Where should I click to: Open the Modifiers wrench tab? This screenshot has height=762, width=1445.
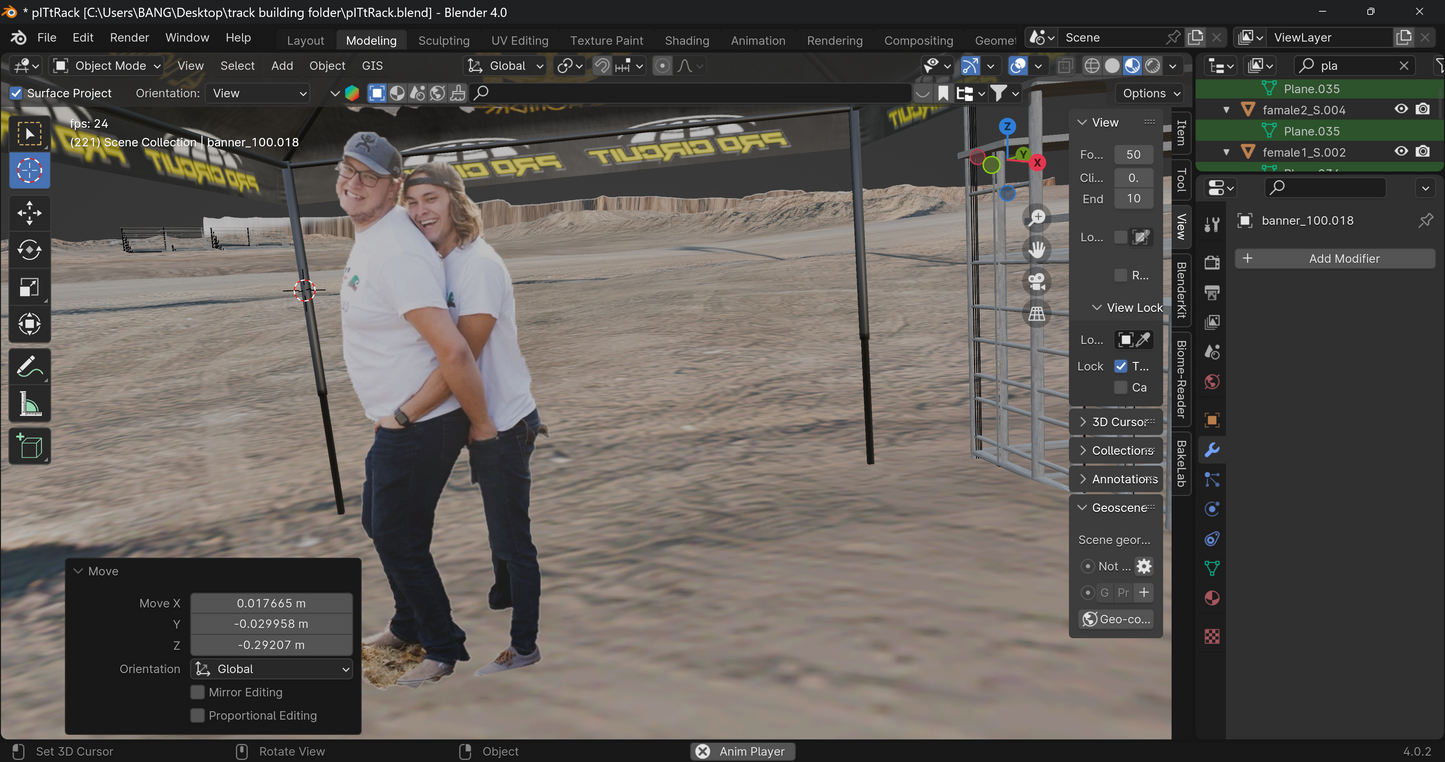[1212, 450]
